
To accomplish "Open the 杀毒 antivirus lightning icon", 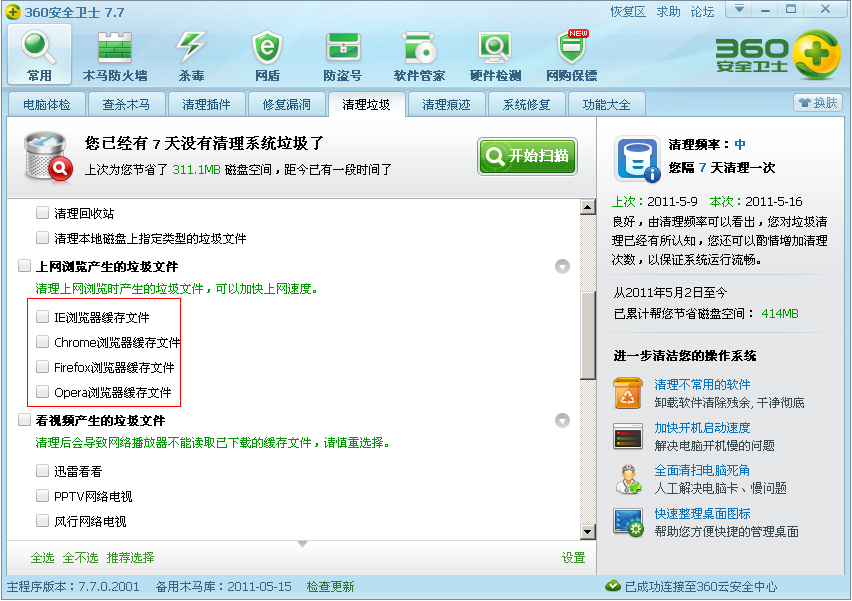I will [191, 54].
